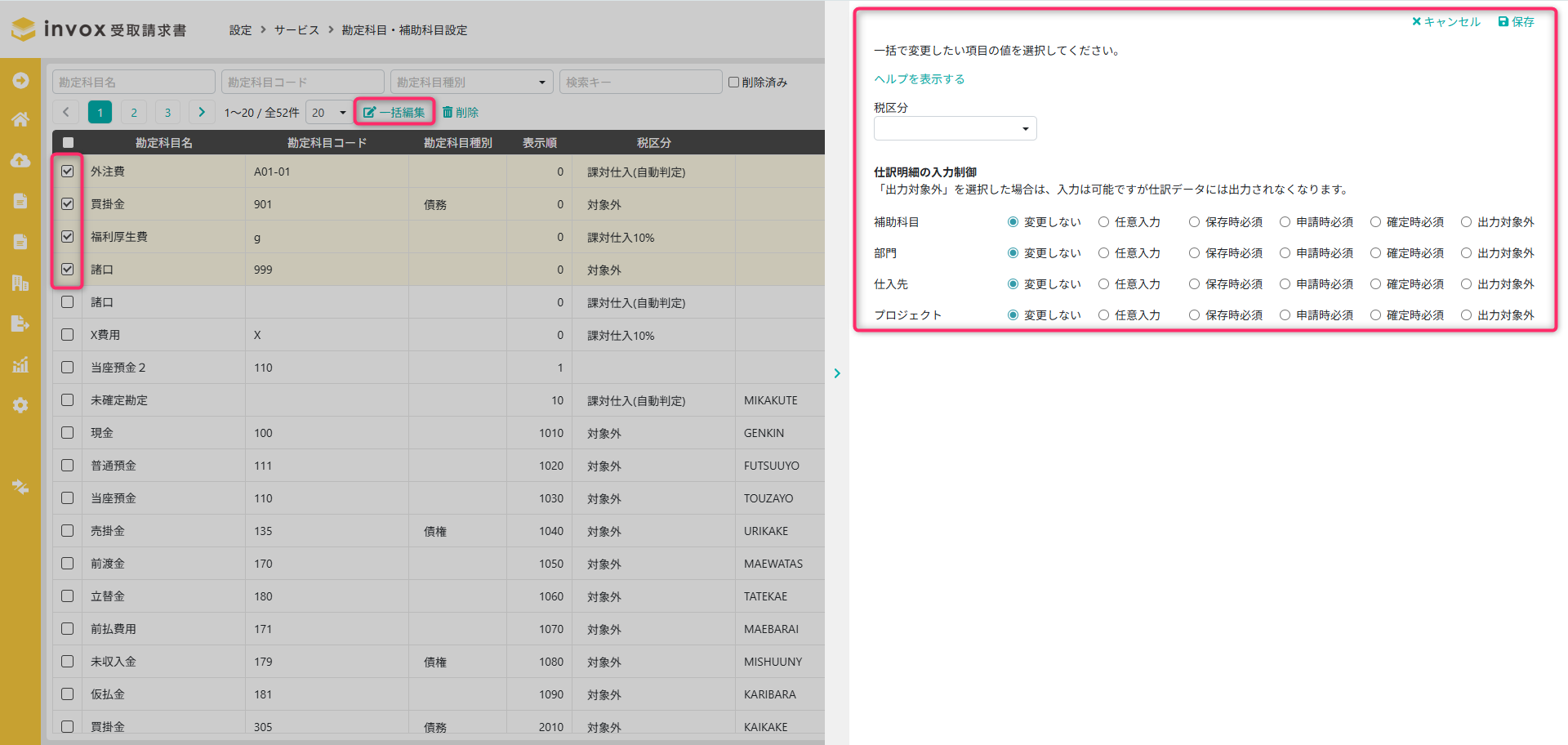Click the 勘定科目名 search field
Viewport: 1568px width, 745px height.
[134, 83]
